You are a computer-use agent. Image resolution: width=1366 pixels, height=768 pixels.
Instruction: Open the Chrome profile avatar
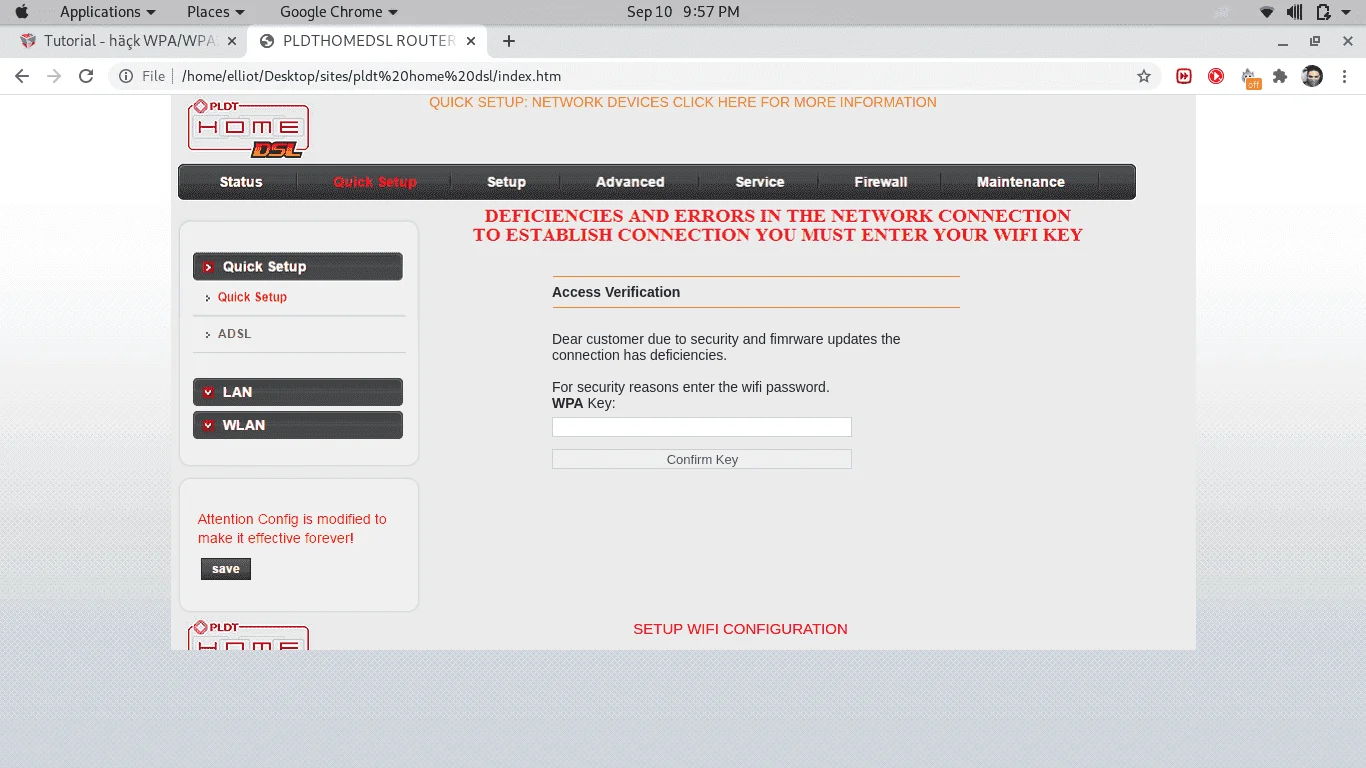click(1312, 76)
